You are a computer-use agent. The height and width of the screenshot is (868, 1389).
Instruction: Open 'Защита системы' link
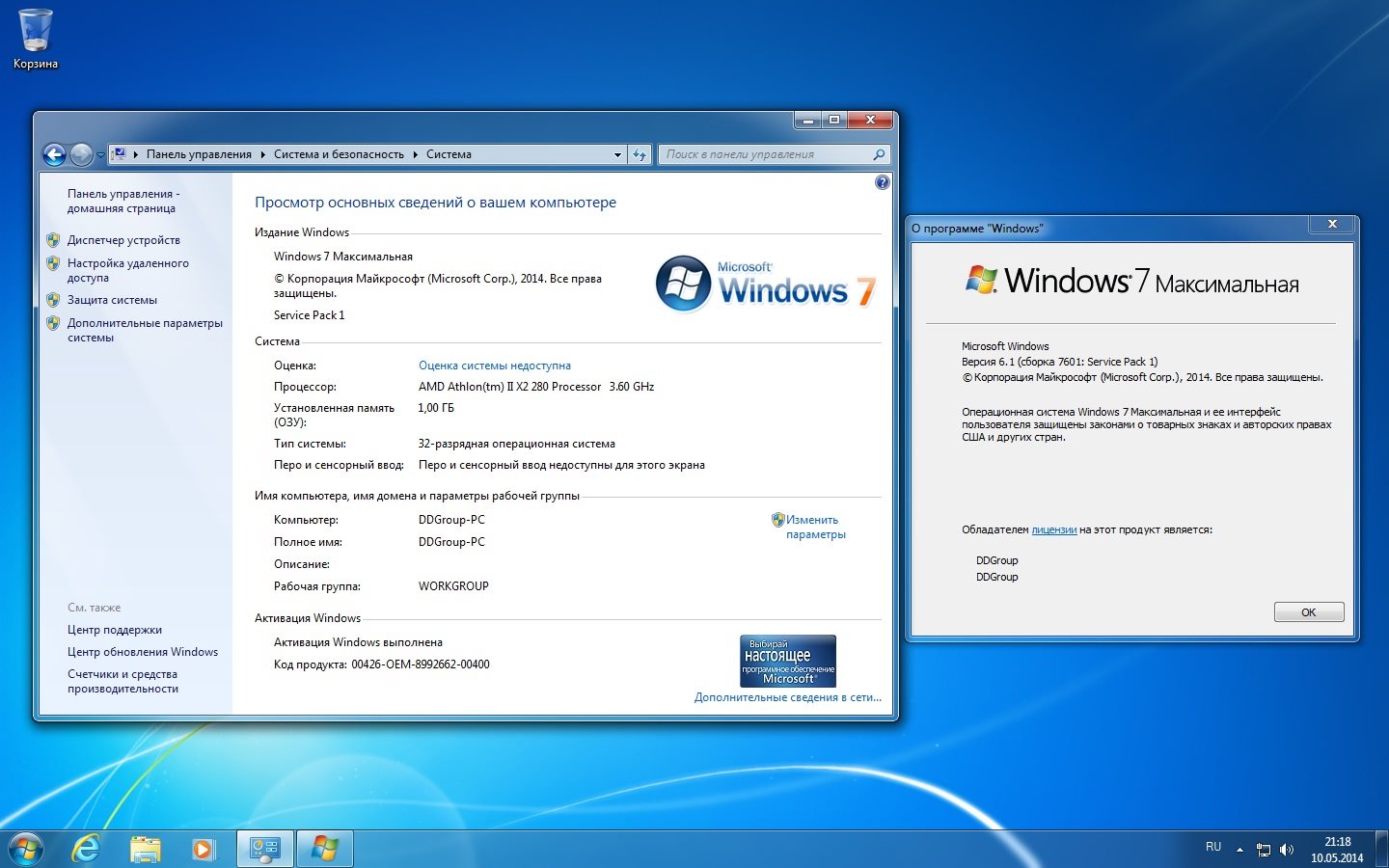112,300
